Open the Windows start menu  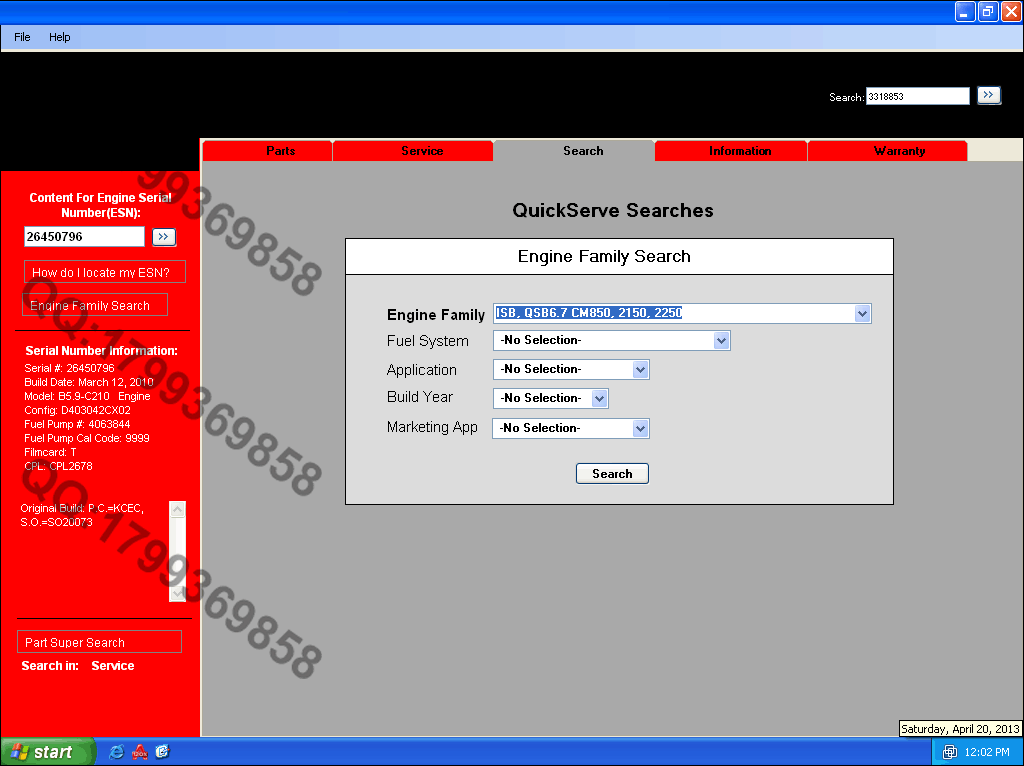[47, 752]
